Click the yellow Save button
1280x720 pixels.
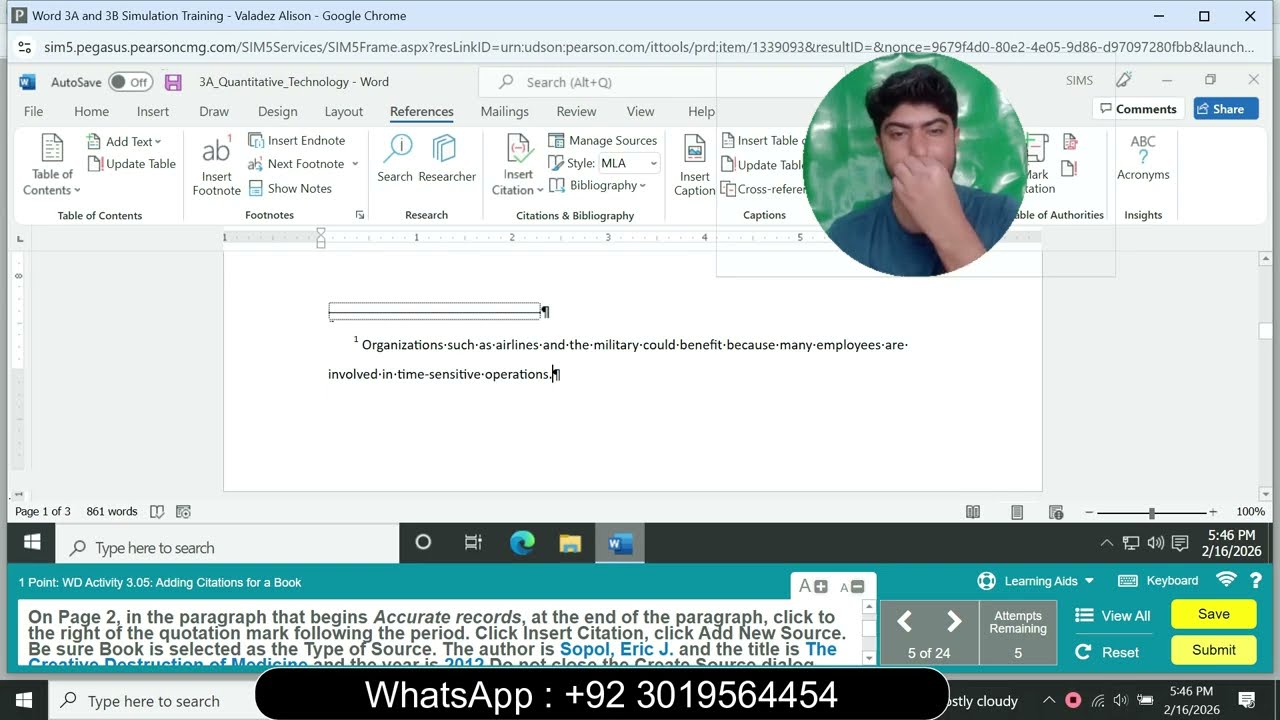(1214, 614)
